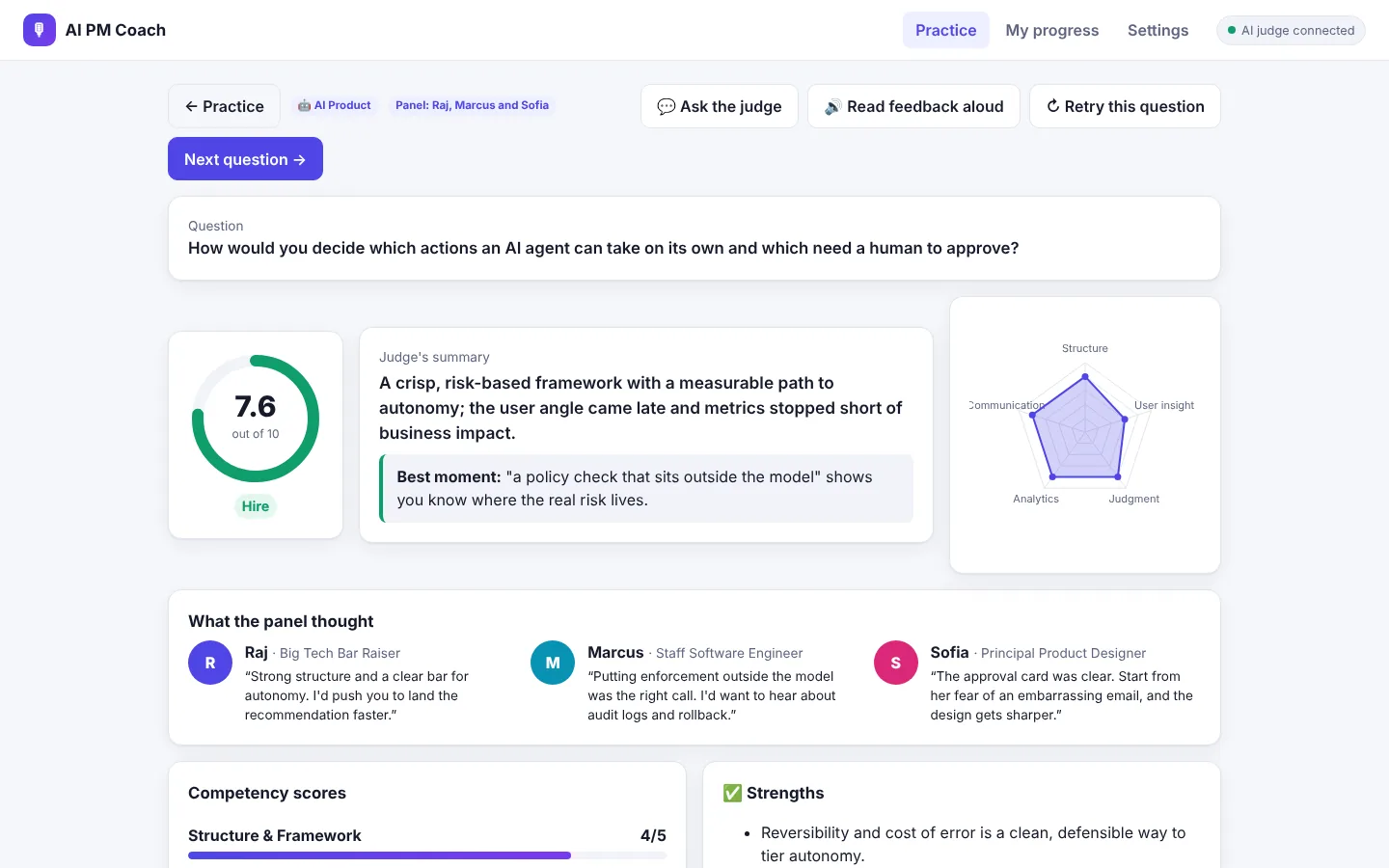Click Retry this question button
The width and height of the screenshot is (1389, 868).
tap(1125, 106)
